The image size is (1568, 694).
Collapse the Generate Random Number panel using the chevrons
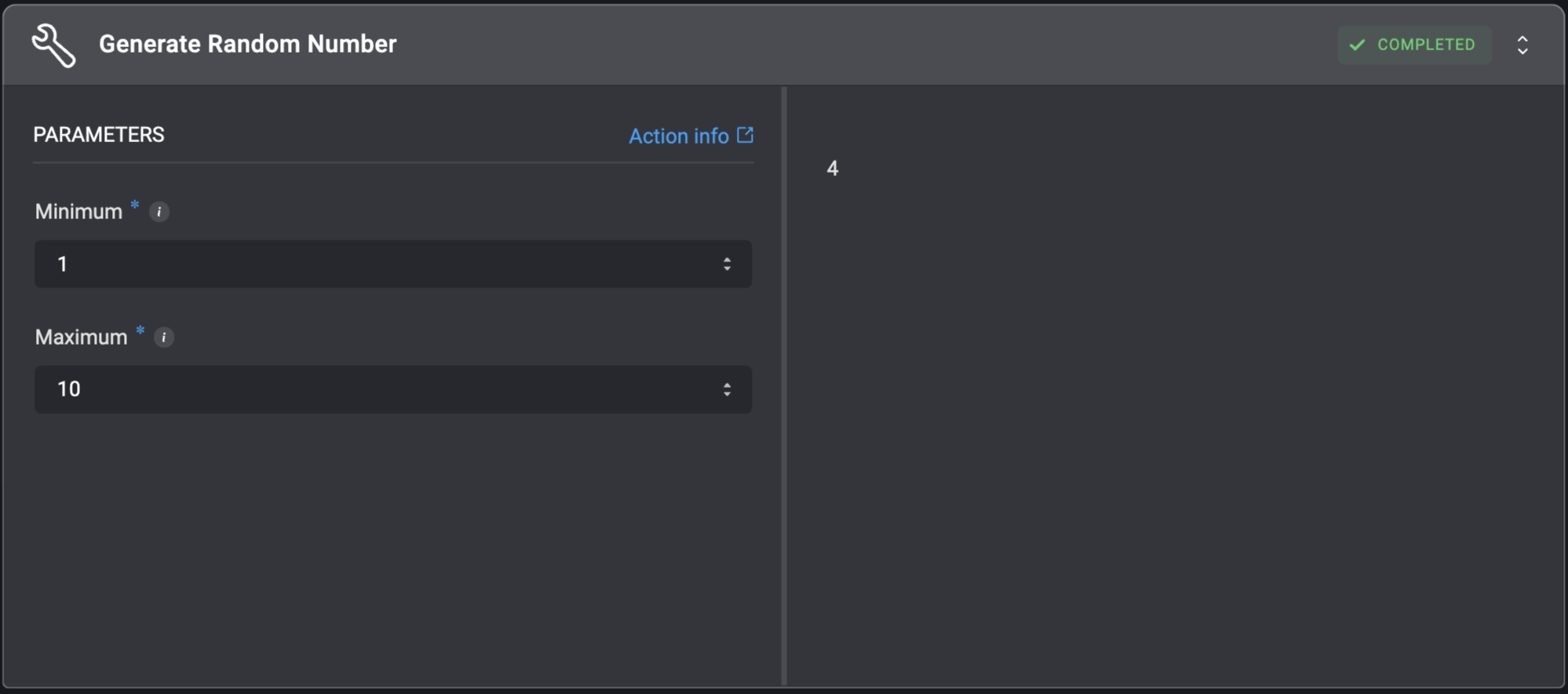coord(1522,45)
